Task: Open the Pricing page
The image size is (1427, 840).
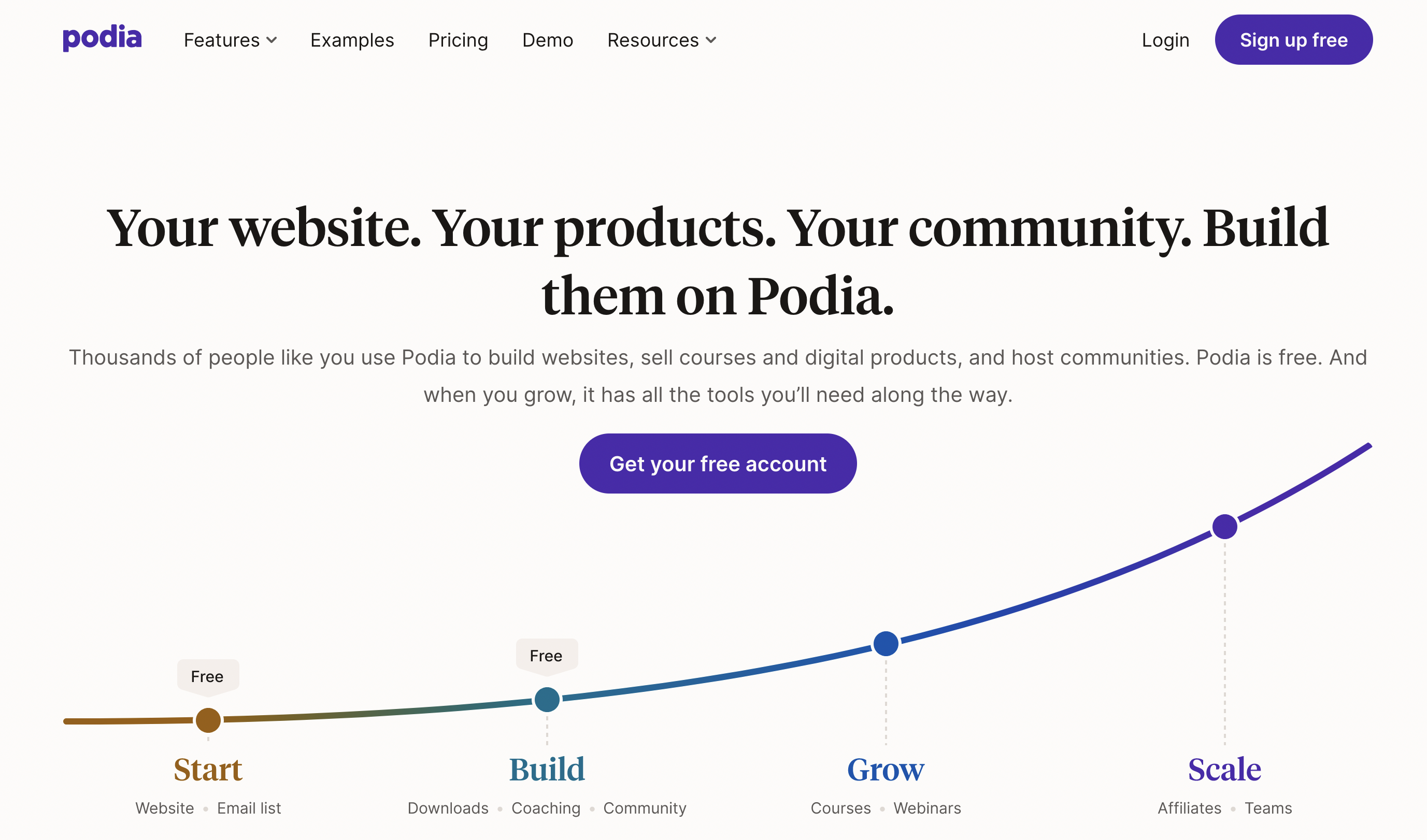Action: [458, 40]
